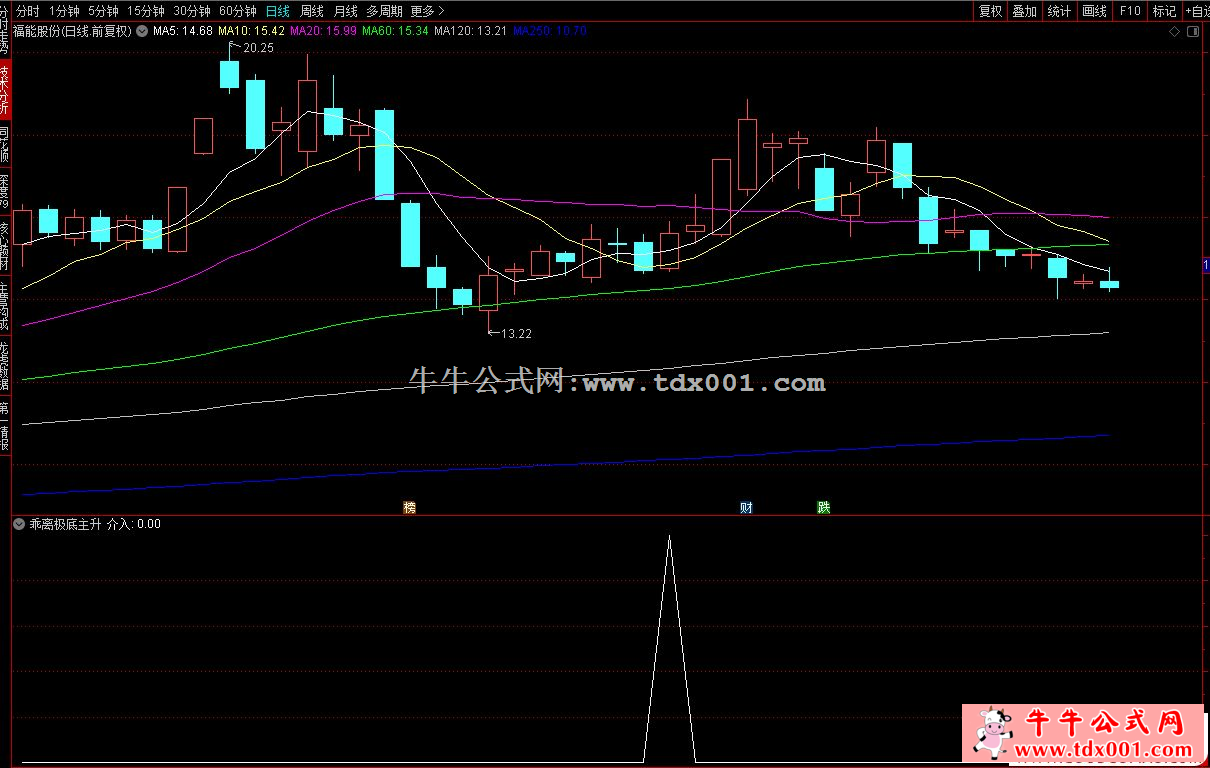Select the 日线 daily period tab
Image resolution: width=1210 pixels, height=768 pixels.
[277, 11]
